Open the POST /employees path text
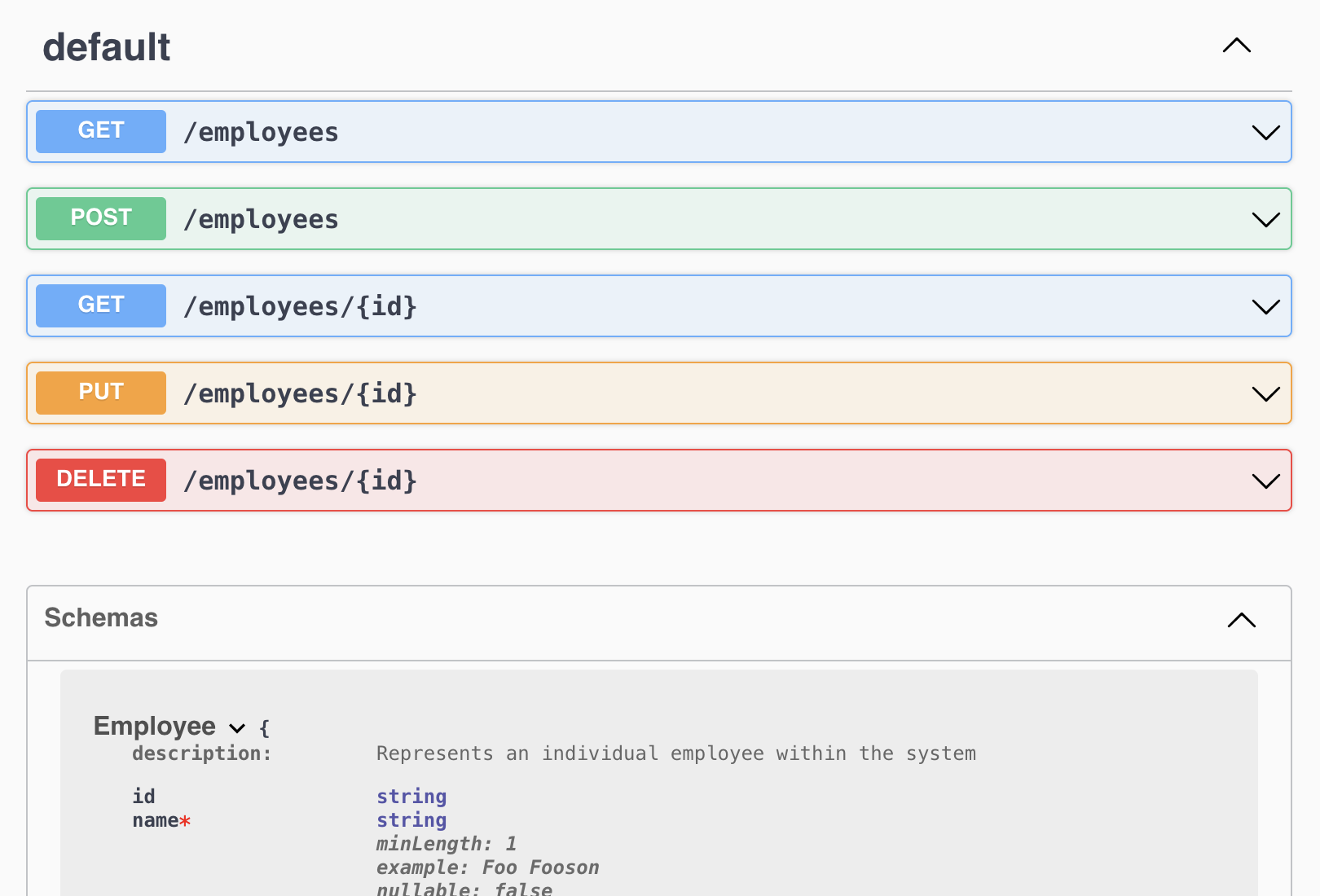Image resolution: width=1320 pixels, height=896 pixels. point(261,219)
